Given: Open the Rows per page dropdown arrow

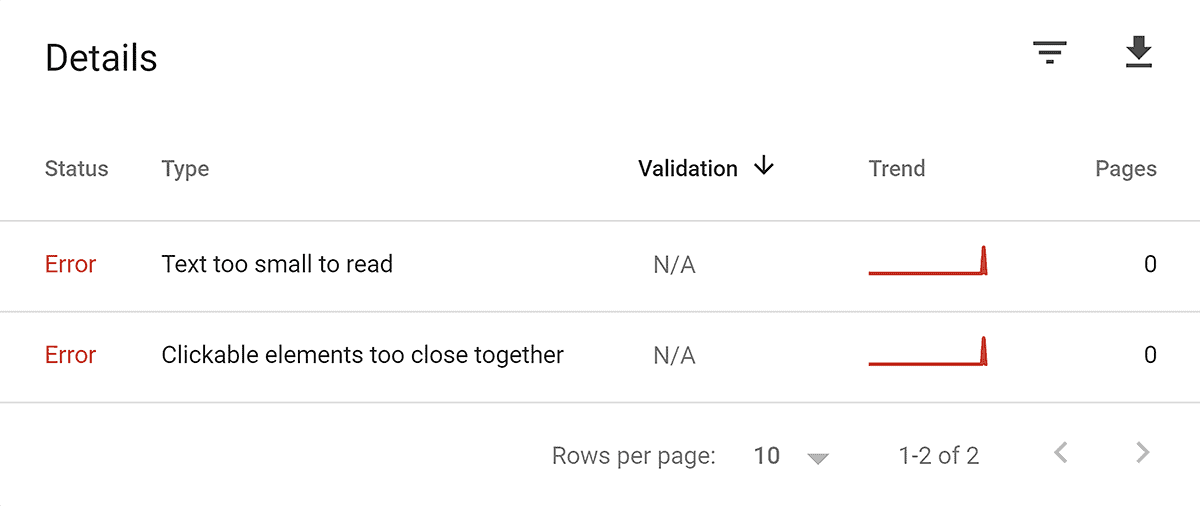Looking at the screenshot, I should (818, 458).
